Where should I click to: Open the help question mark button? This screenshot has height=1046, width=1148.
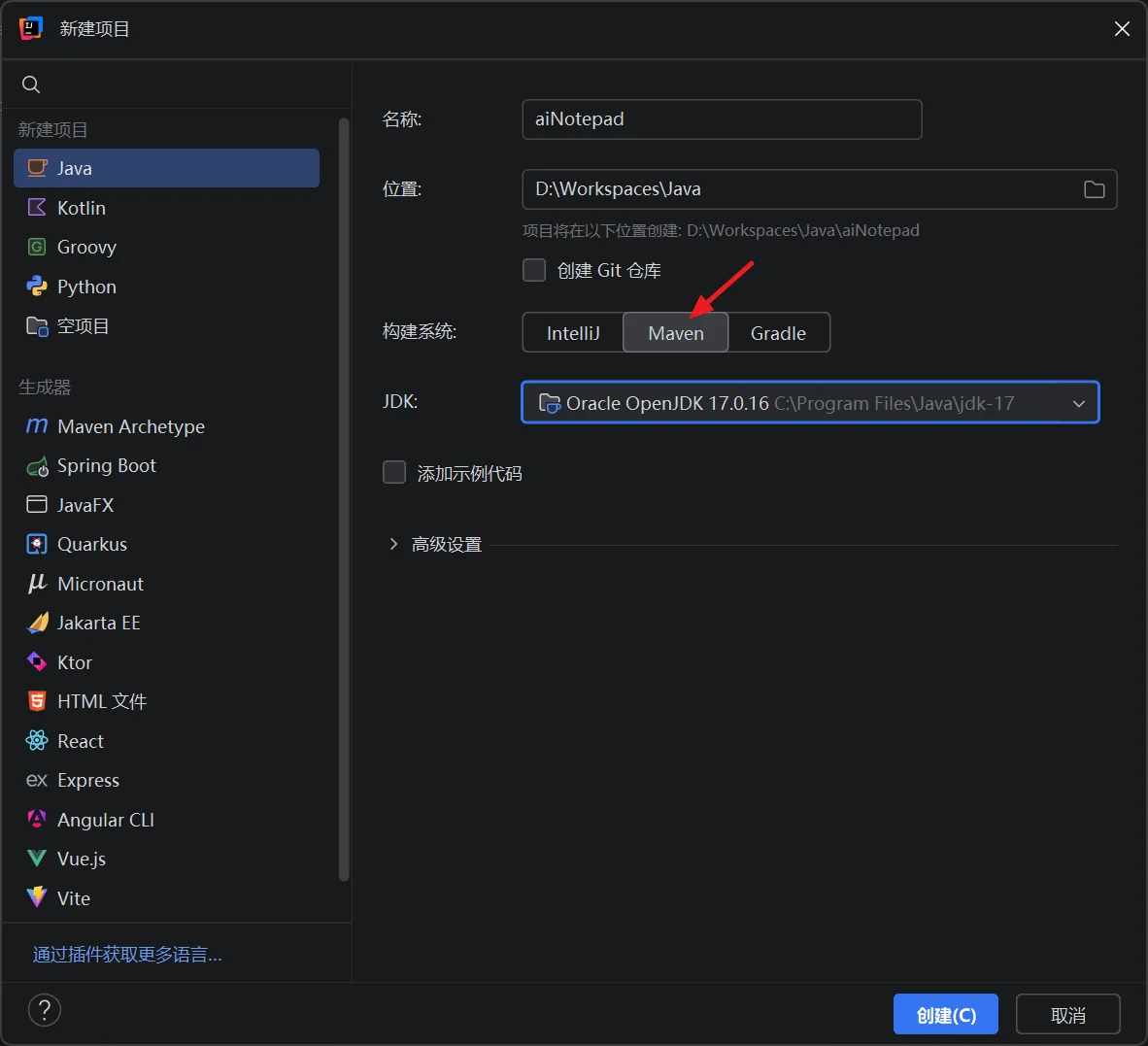coord(45,1010)
